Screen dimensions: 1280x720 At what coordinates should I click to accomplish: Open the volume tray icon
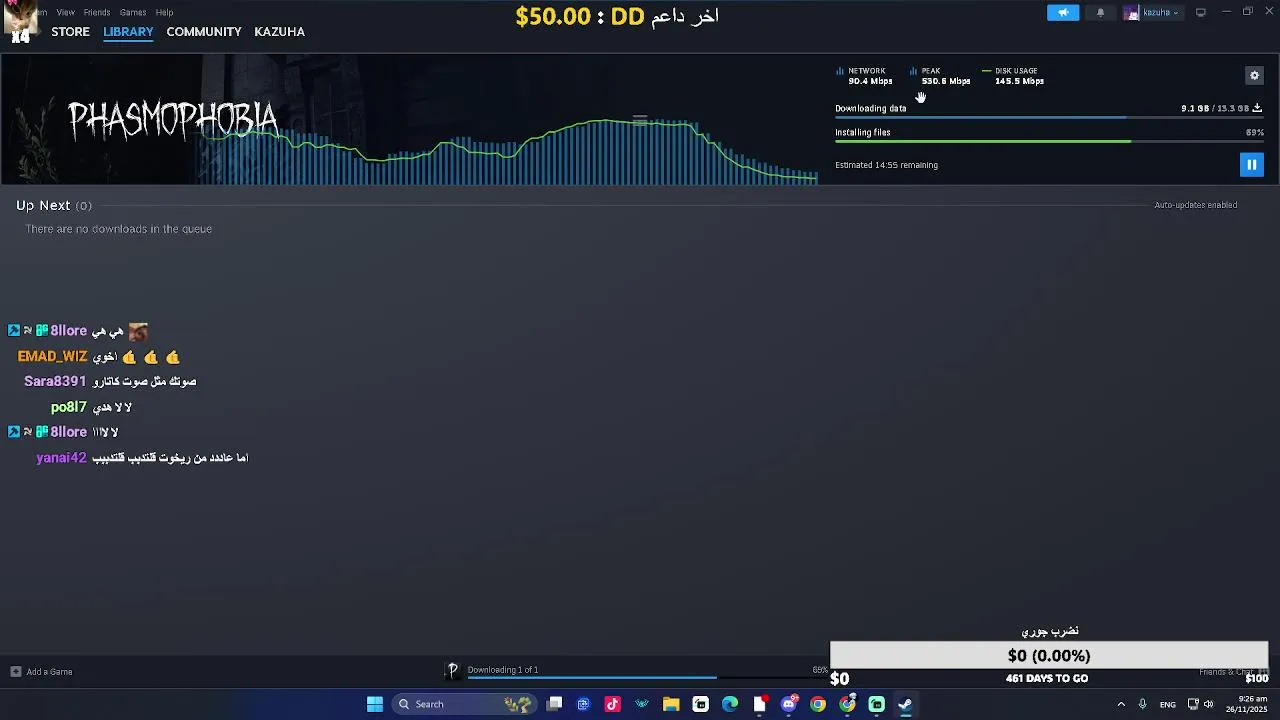point(1208,704)
